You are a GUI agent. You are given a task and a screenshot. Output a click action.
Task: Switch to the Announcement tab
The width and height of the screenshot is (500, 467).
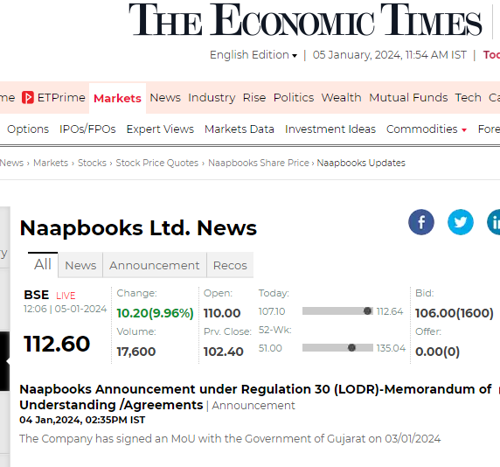(x=154, y=265)
